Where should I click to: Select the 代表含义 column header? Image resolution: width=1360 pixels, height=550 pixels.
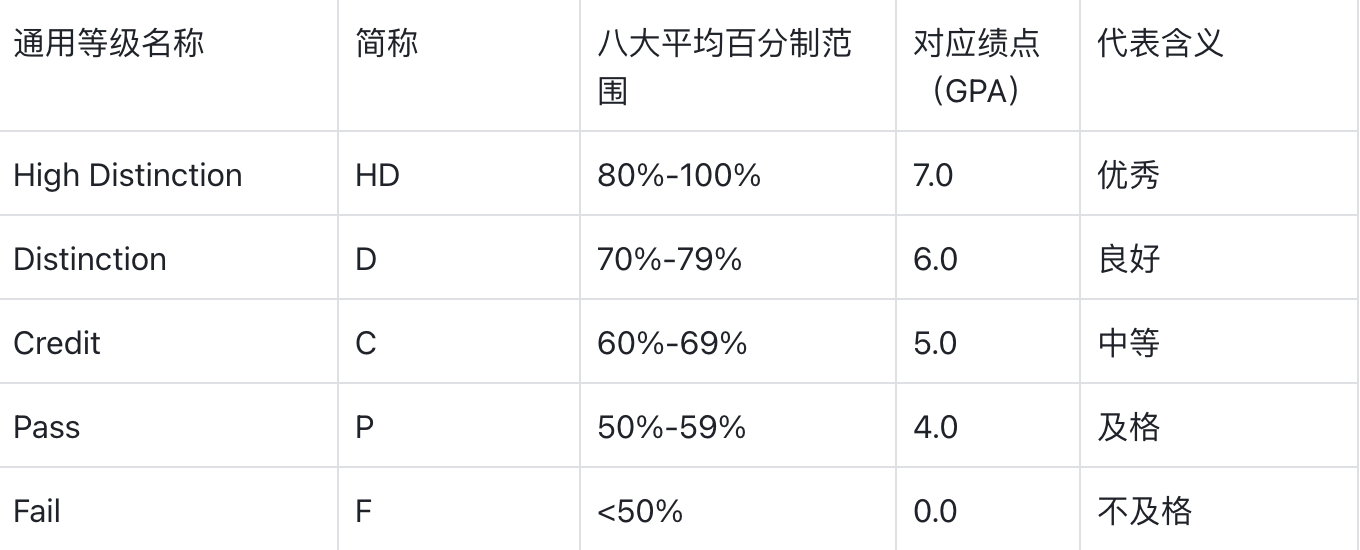click(x=1160, y=44)
